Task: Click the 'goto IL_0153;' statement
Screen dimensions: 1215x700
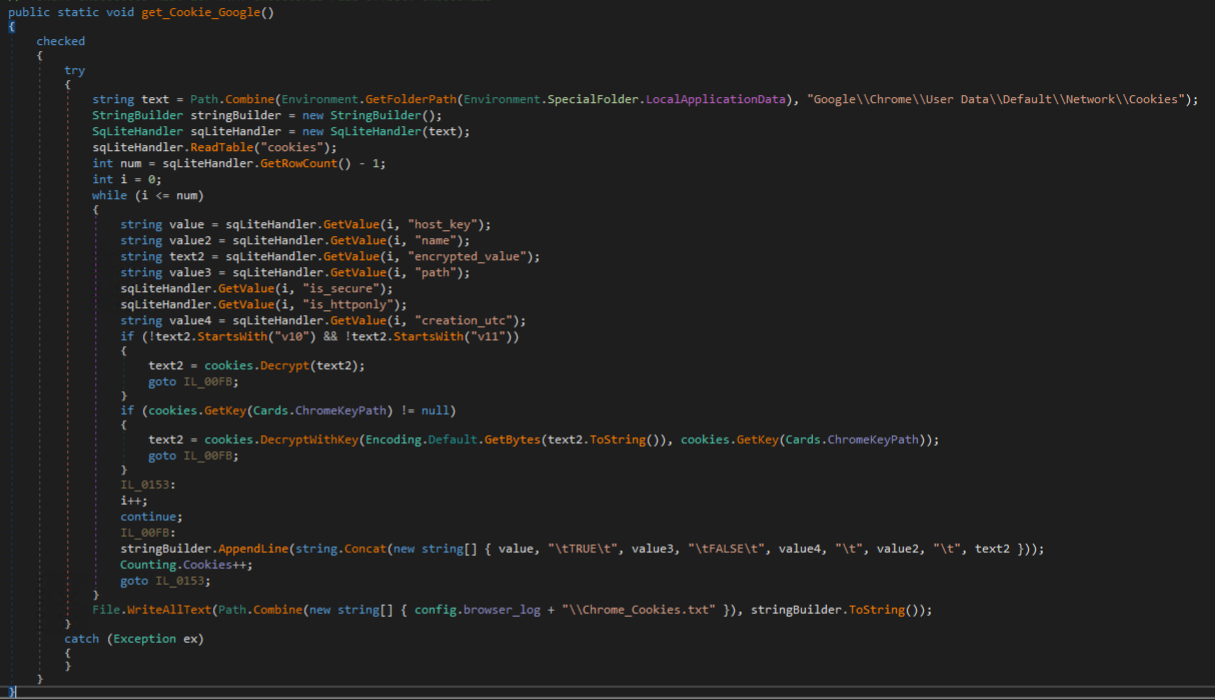Action: (x=166, y=581)
